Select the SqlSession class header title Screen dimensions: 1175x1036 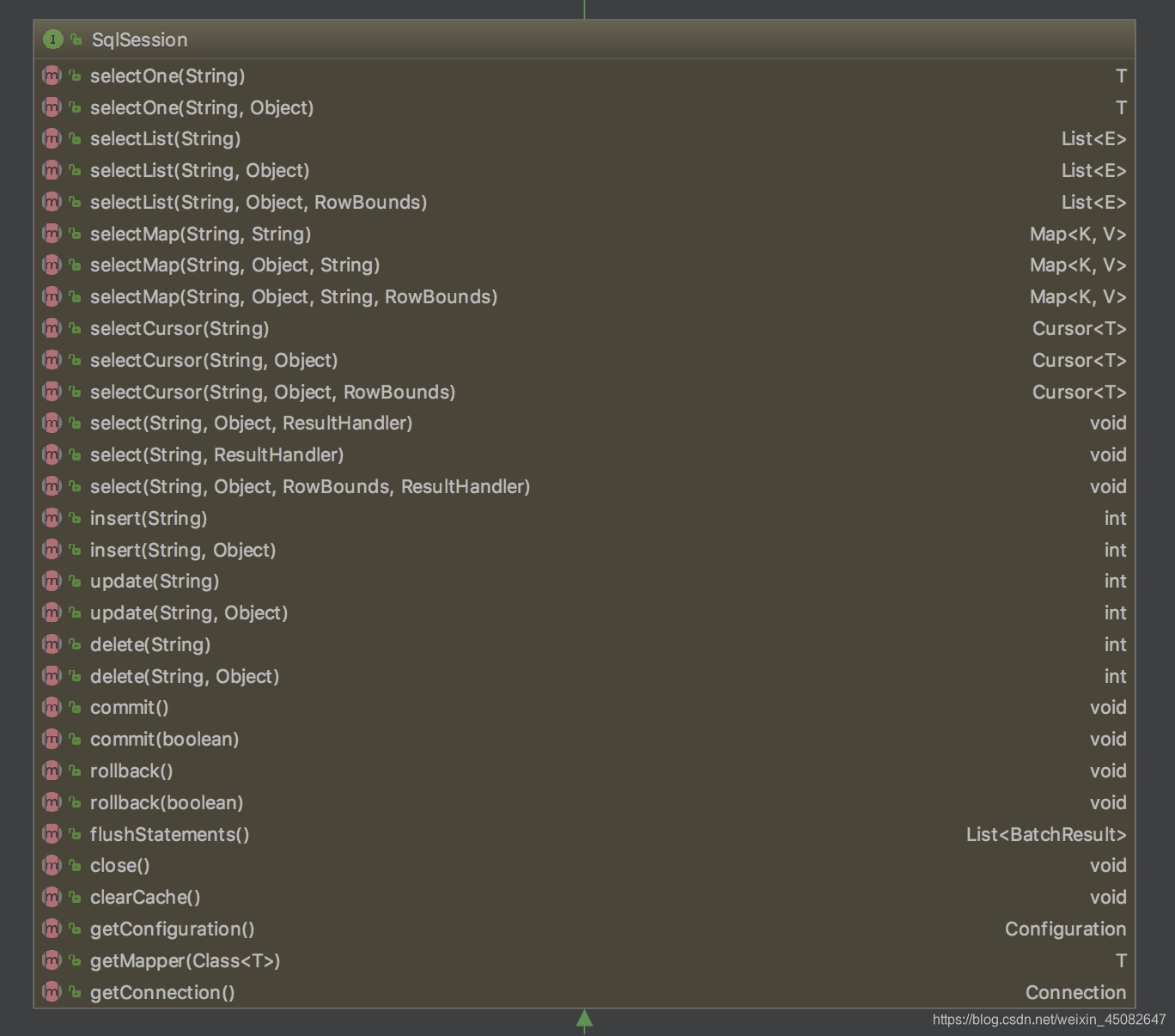[x=140, y=40]
